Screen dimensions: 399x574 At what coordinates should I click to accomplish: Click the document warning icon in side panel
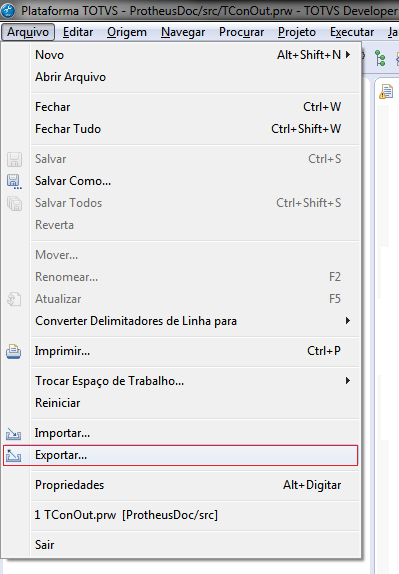point(386,92)
